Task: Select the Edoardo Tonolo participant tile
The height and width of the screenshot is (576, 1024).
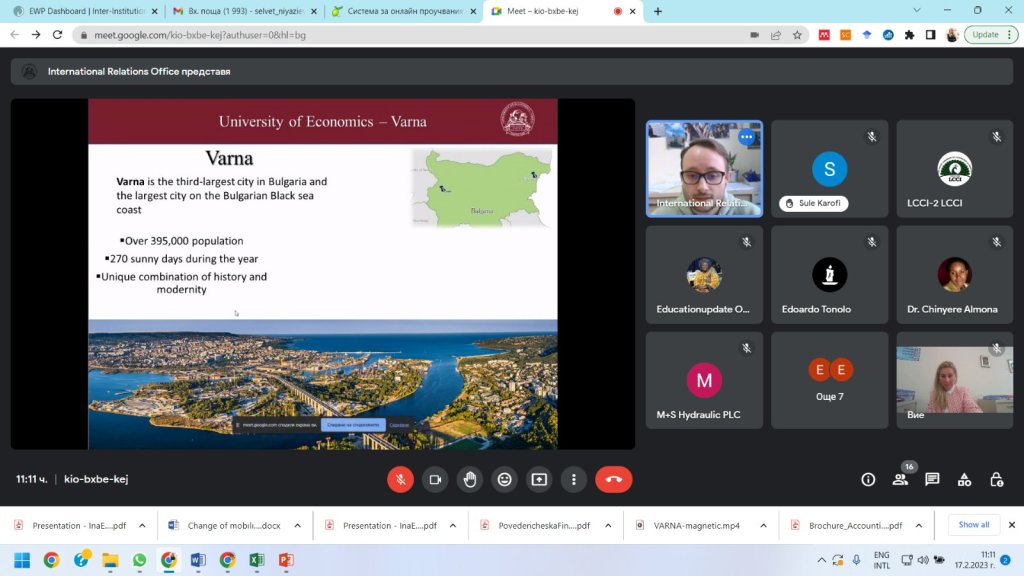Action: (x=829, y=274)
